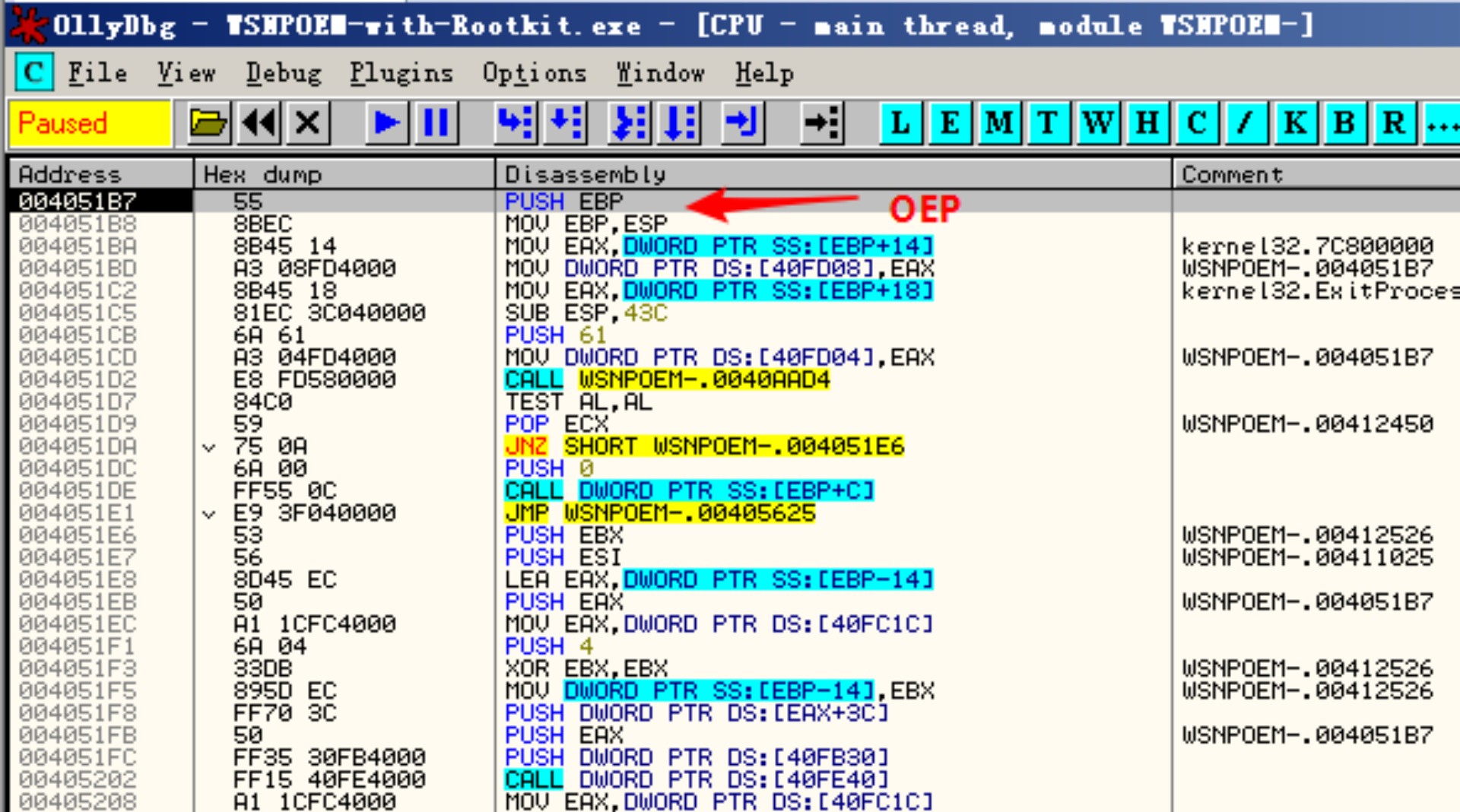Click the Close program X icon
The height and width of the screenshot is (812, 1460).
pos(308,122)
